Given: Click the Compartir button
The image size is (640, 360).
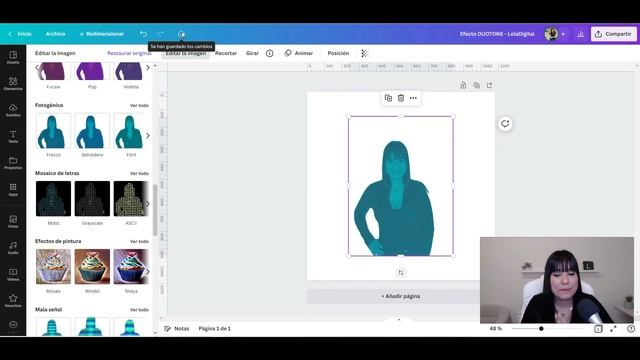Looking at the screenshot, I should [x=613, y=34].
